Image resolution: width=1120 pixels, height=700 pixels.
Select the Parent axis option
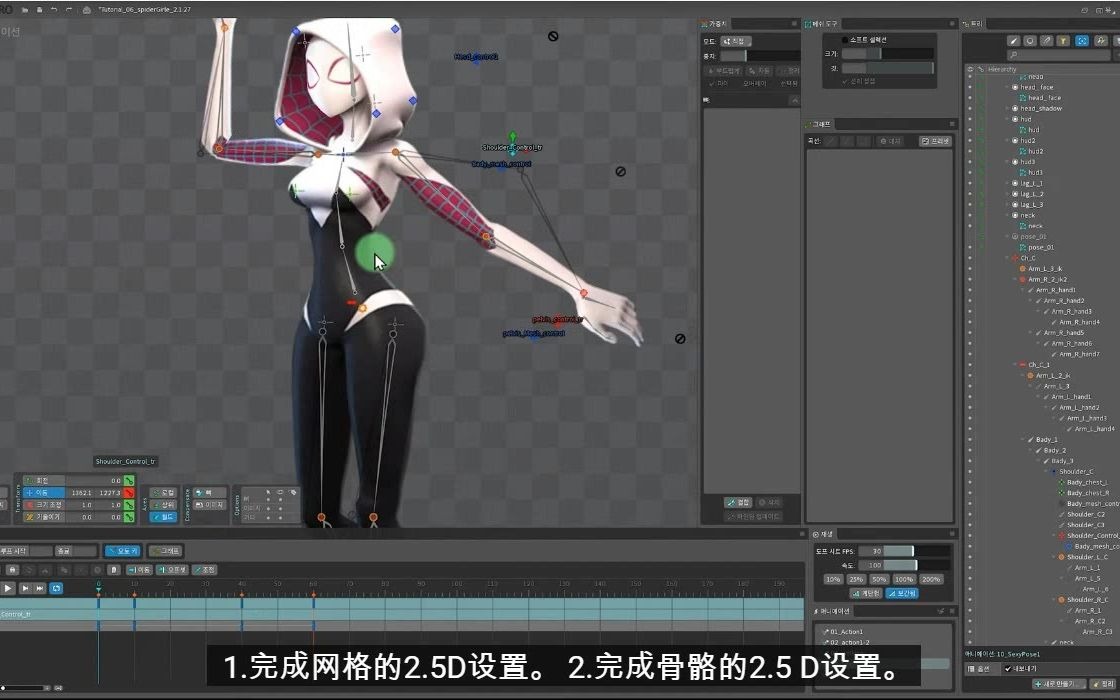coord(164,504)
